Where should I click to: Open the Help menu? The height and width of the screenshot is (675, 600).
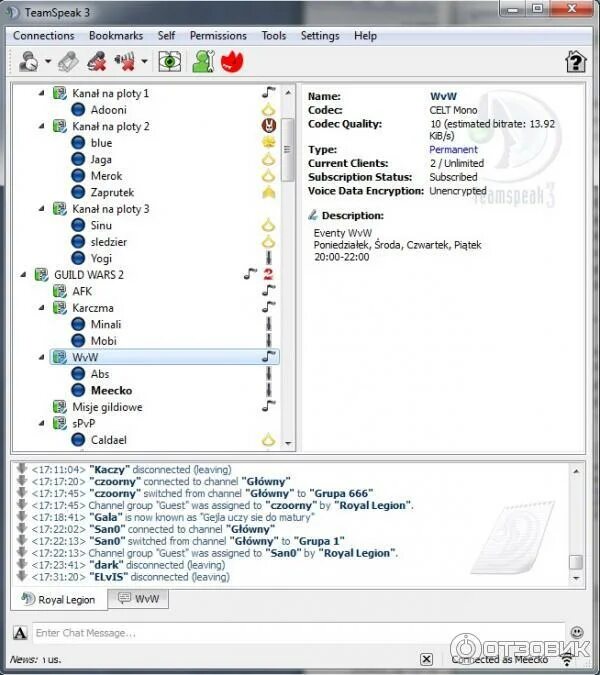[365, 36]
